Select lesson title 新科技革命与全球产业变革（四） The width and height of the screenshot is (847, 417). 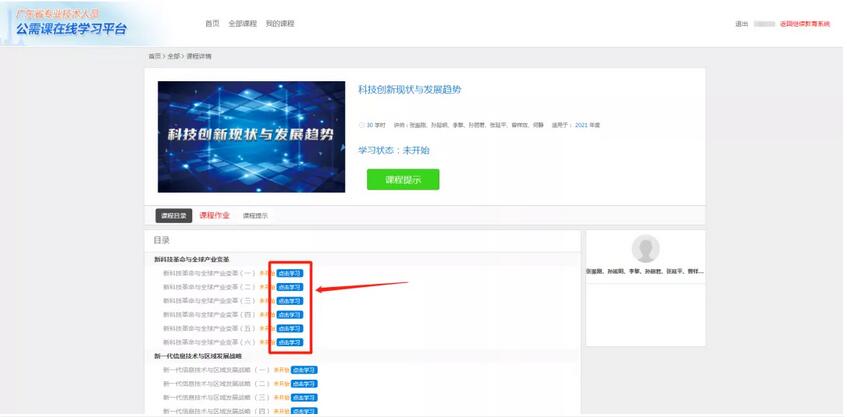[210, 315]
